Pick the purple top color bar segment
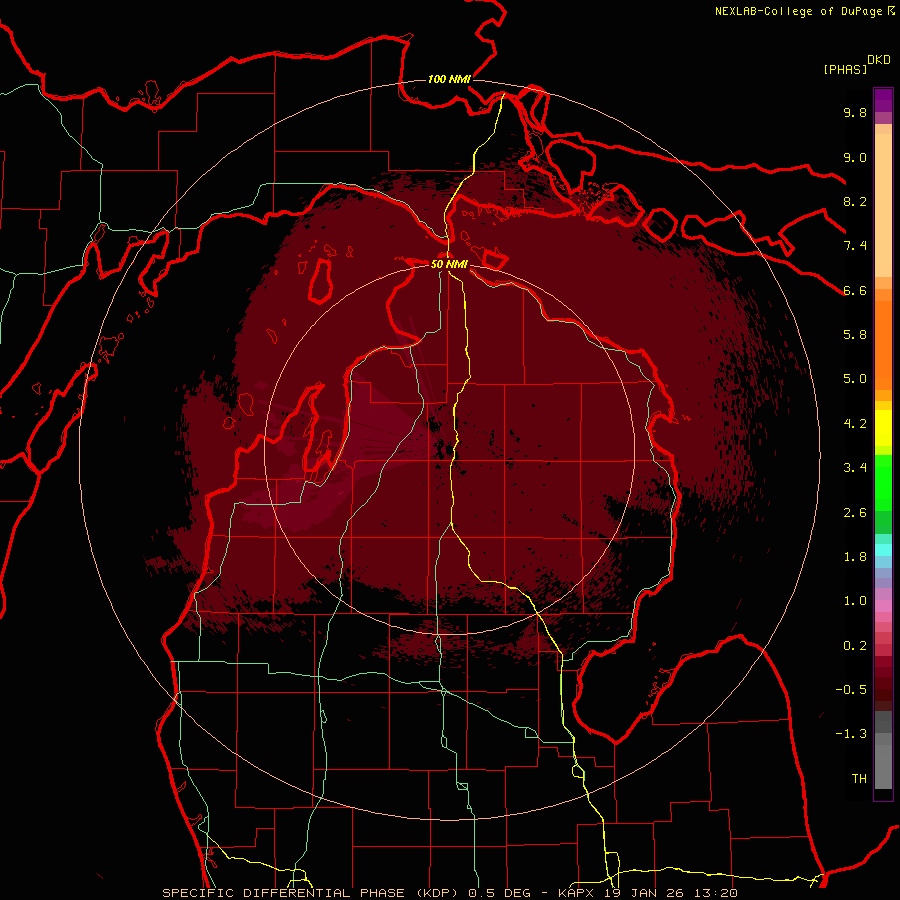 [x=883, y=100]
